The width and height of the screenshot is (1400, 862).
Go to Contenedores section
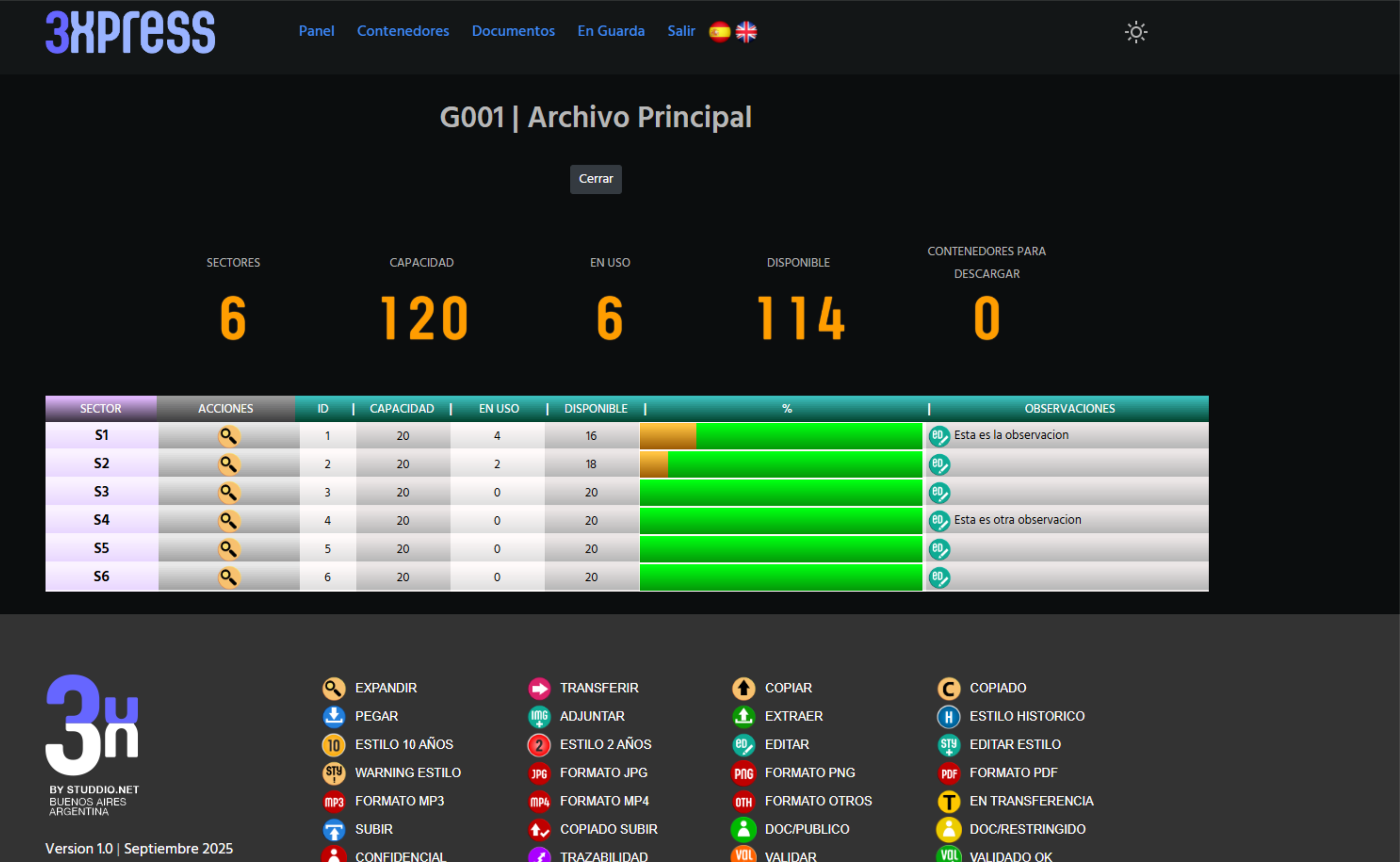(402, 32)
